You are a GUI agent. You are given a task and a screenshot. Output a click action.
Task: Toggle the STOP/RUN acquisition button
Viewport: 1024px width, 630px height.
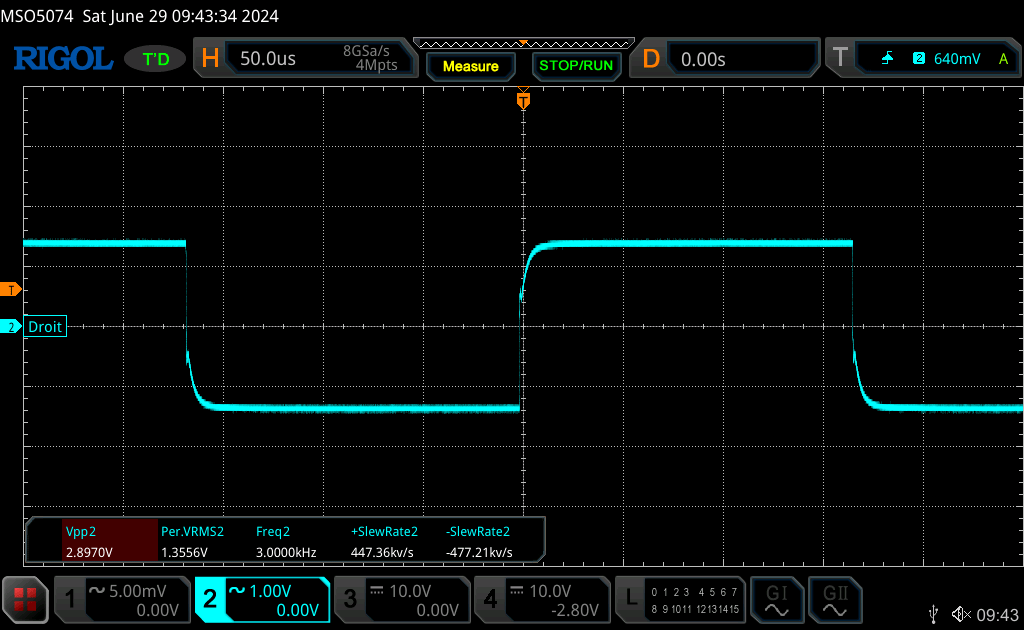pos(576,65)
